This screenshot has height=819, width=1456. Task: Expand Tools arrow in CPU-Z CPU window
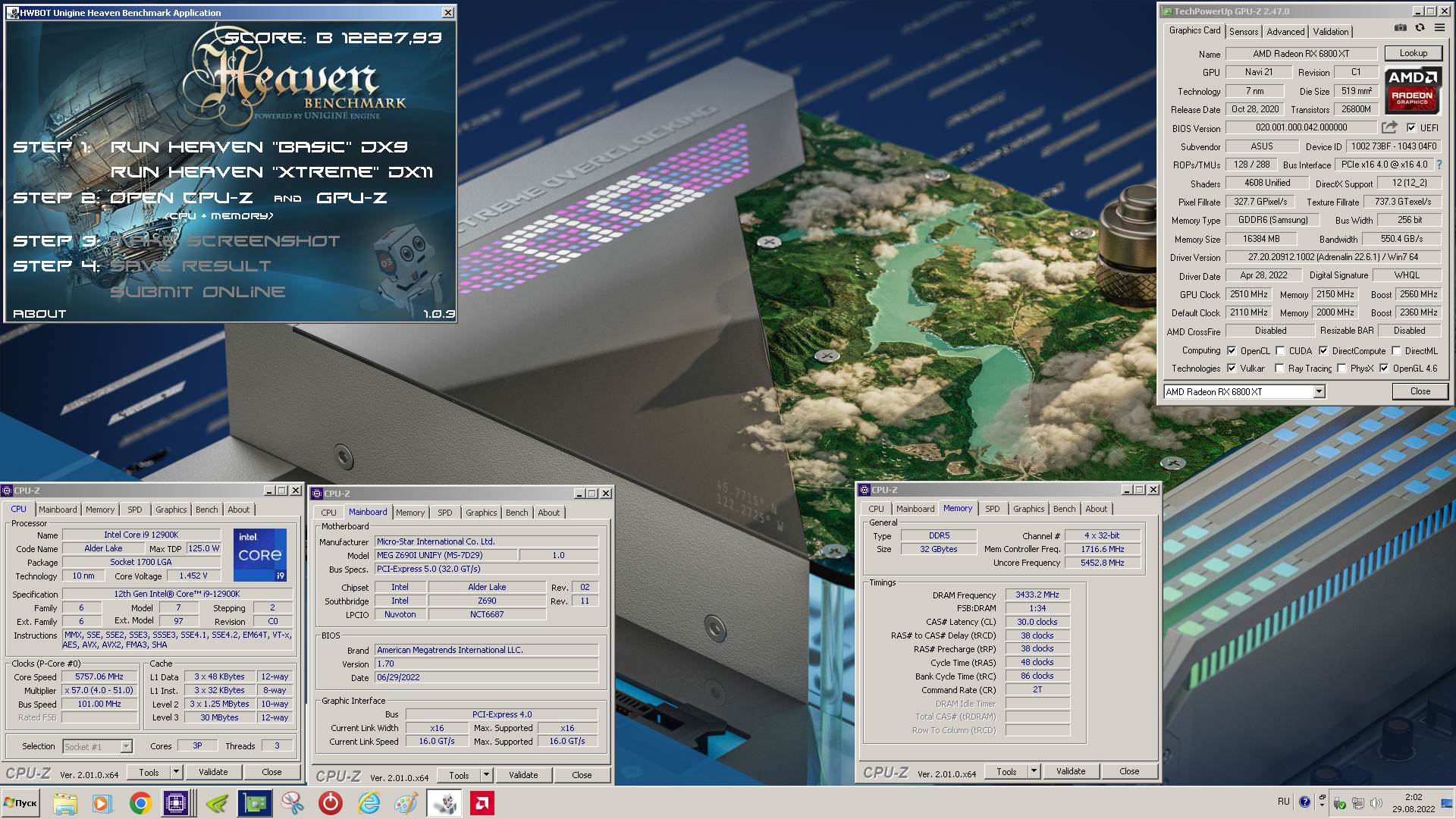[176, 772]
